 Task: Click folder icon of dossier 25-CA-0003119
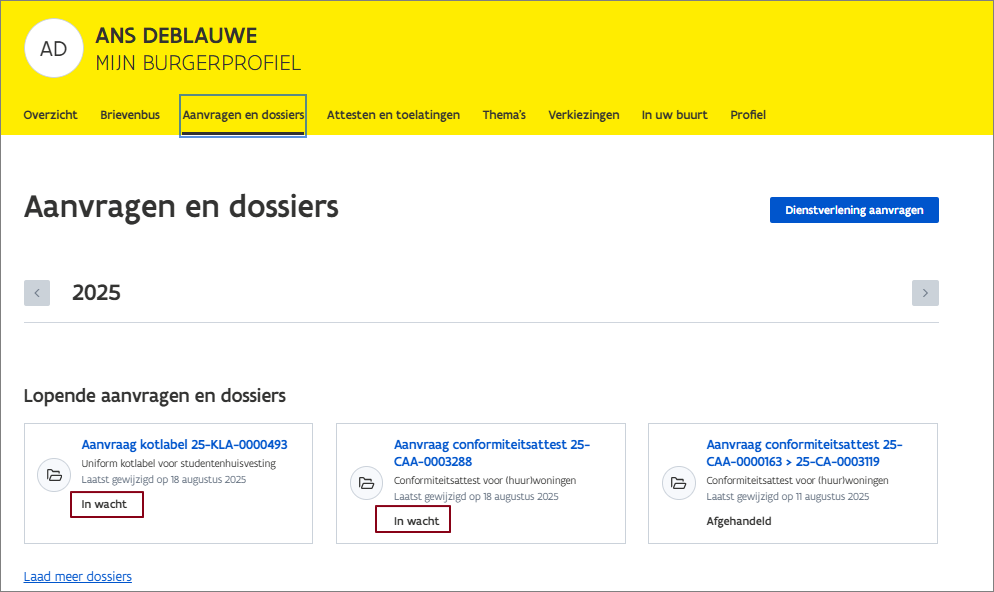pyautogui.click(x=678, y=484)
